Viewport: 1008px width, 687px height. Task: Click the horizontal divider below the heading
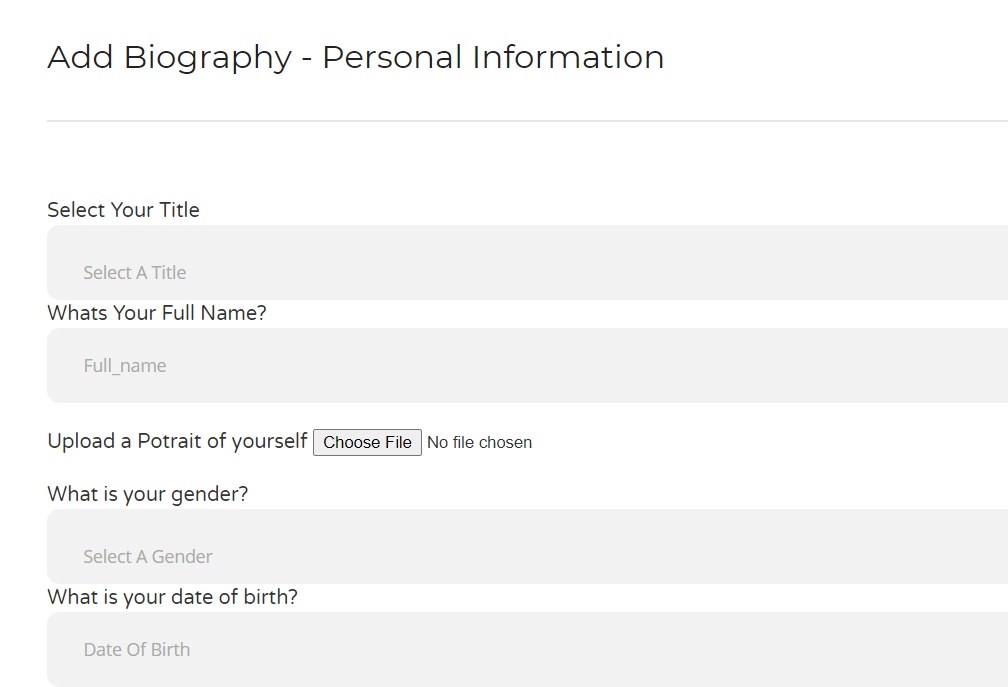pos(527,121)
